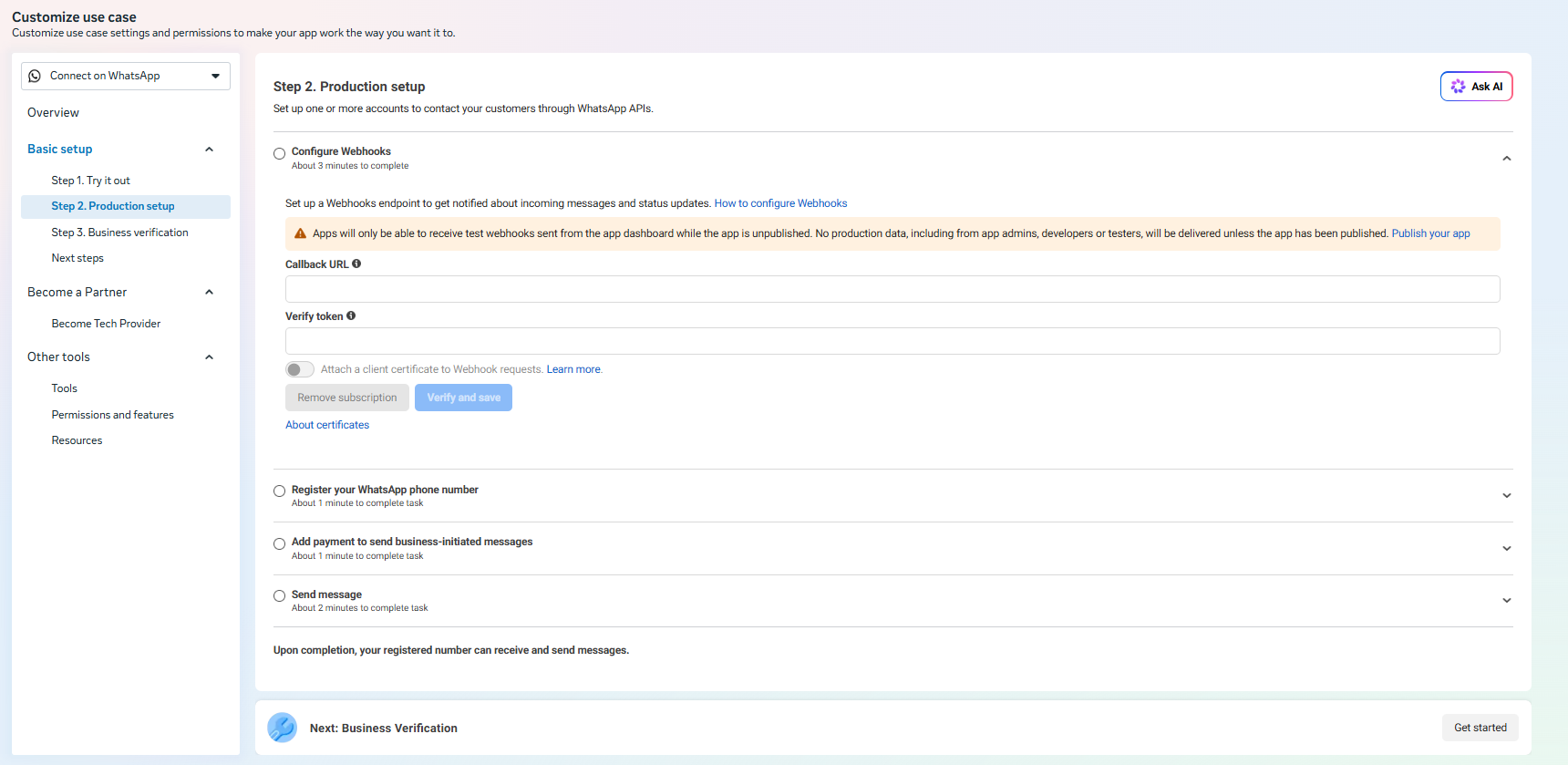Open Next steps in sidebar

pos(77,258)
